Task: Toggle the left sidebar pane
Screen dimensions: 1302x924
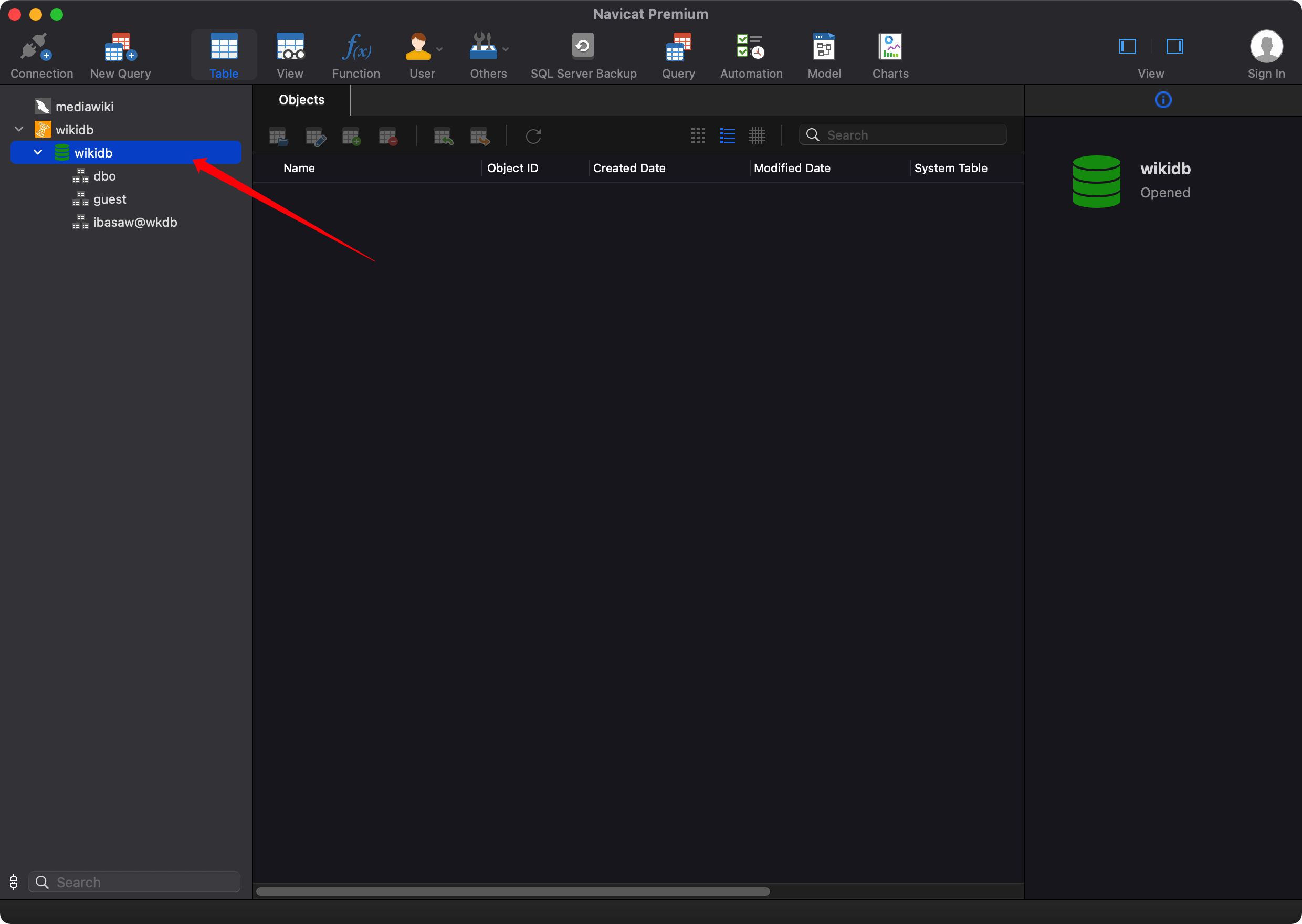Action: tap(1127, 46)
